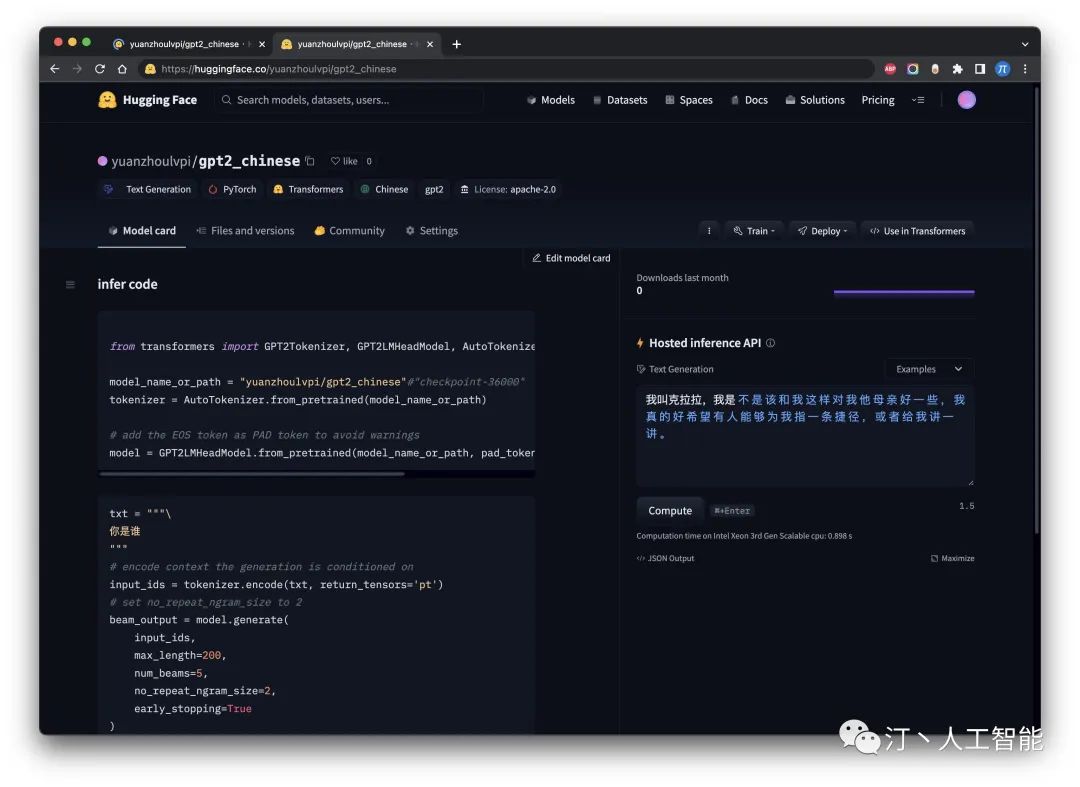This screenshot has width=1080, height=787.
Task: Open Docs in the top navigation
Action: click(749, 100)
